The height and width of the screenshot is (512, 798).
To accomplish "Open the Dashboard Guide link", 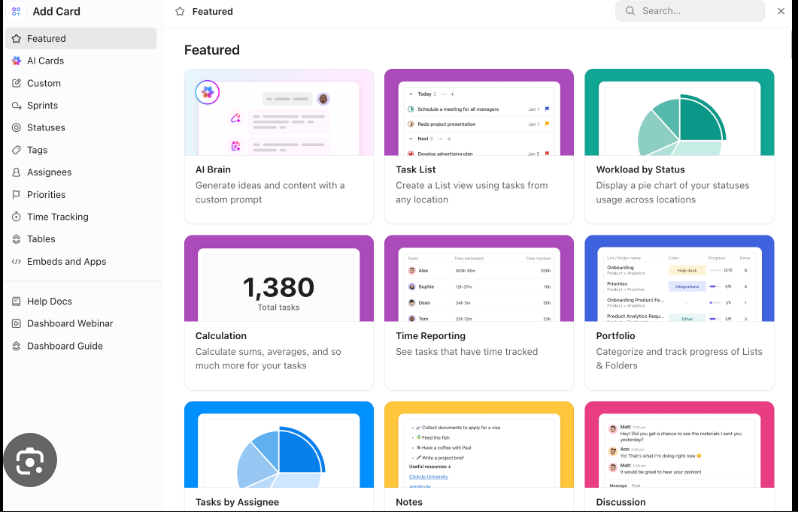I will (81, 346).
